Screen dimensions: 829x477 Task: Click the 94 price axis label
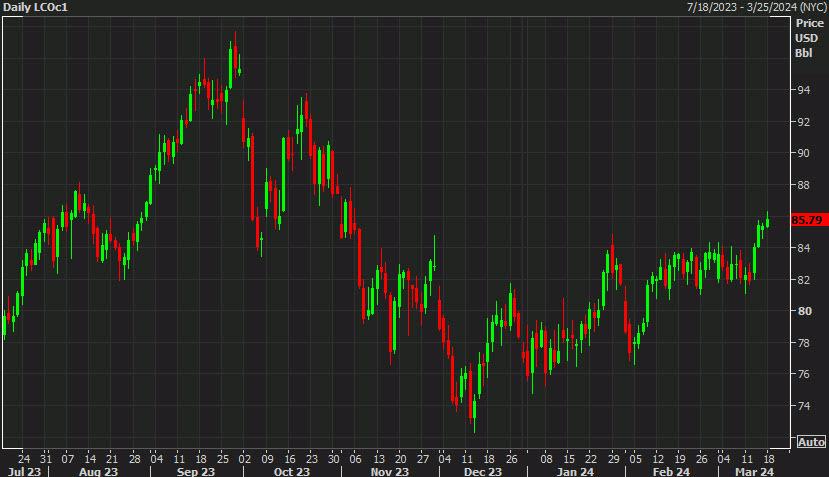[x=804, y=90]
